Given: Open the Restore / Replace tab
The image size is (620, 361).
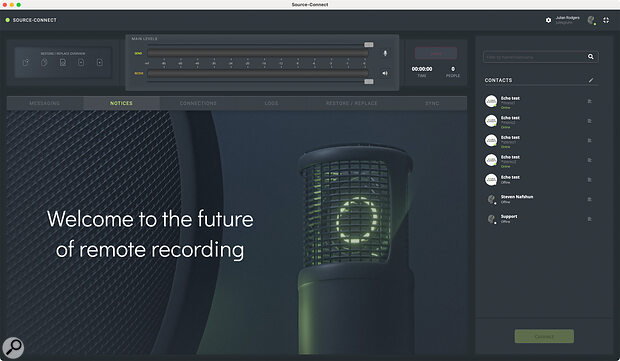Looking at the screenshot, I should coord(352,103).
